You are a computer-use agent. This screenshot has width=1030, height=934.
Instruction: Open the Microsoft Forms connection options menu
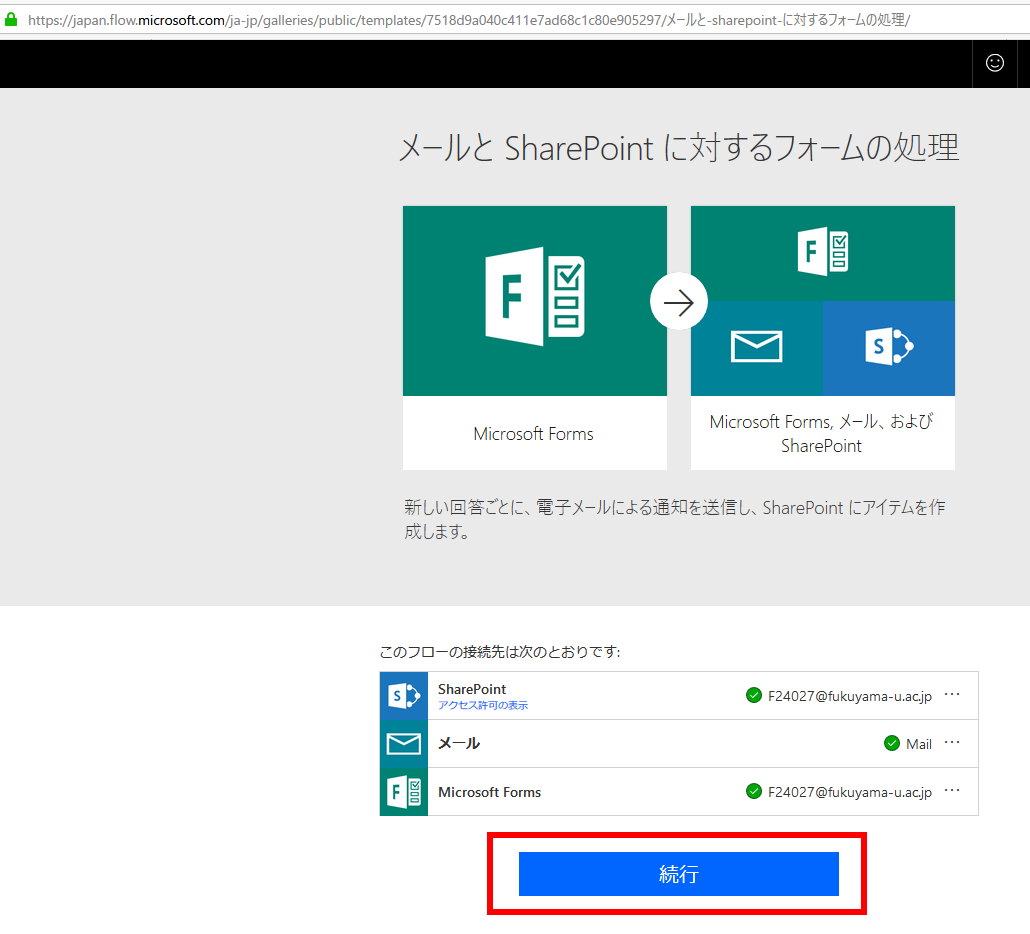click(x=952, y=790)
